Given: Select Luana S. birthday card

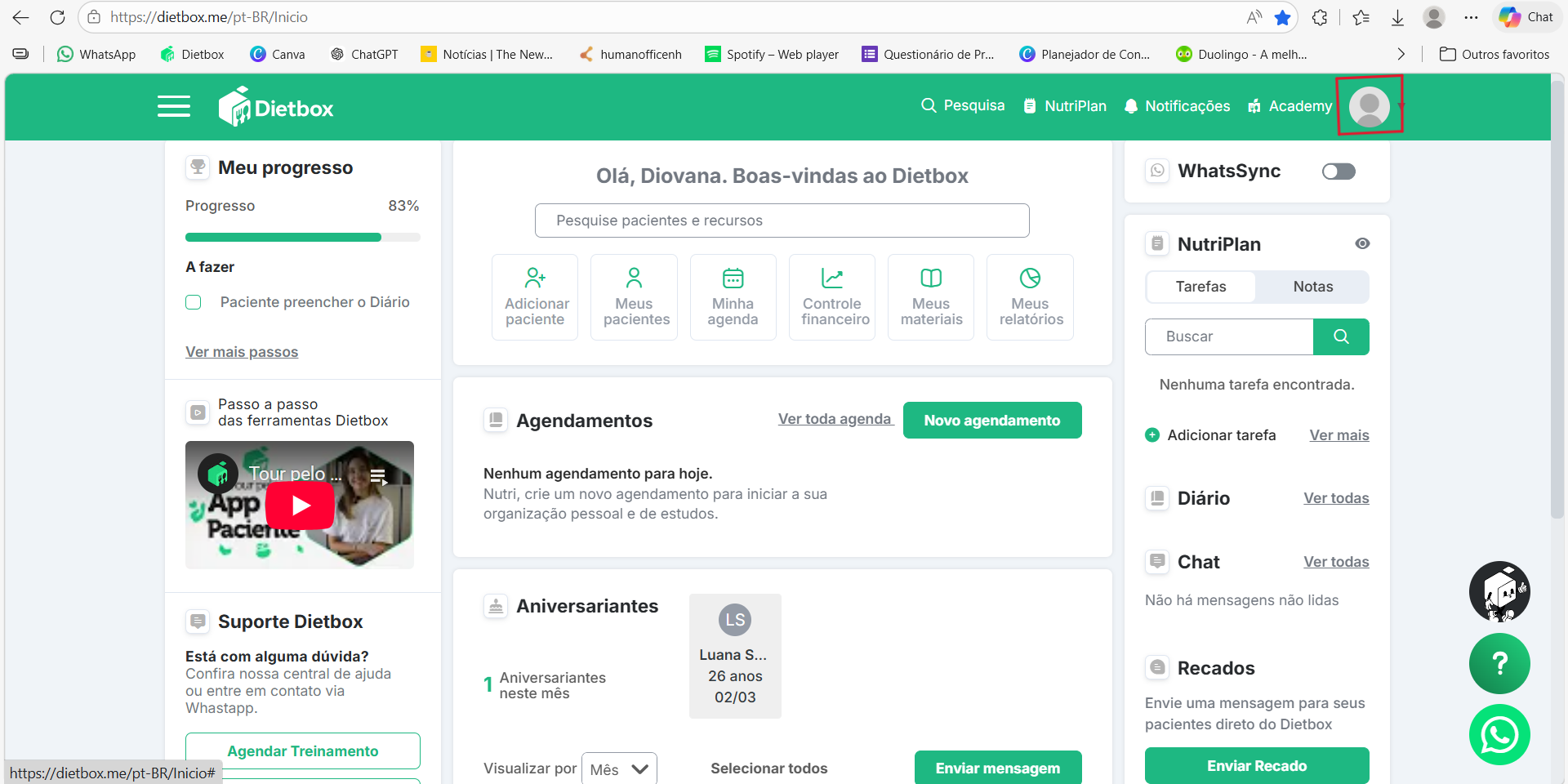Looking at the screenshot, I should point(735,656).
